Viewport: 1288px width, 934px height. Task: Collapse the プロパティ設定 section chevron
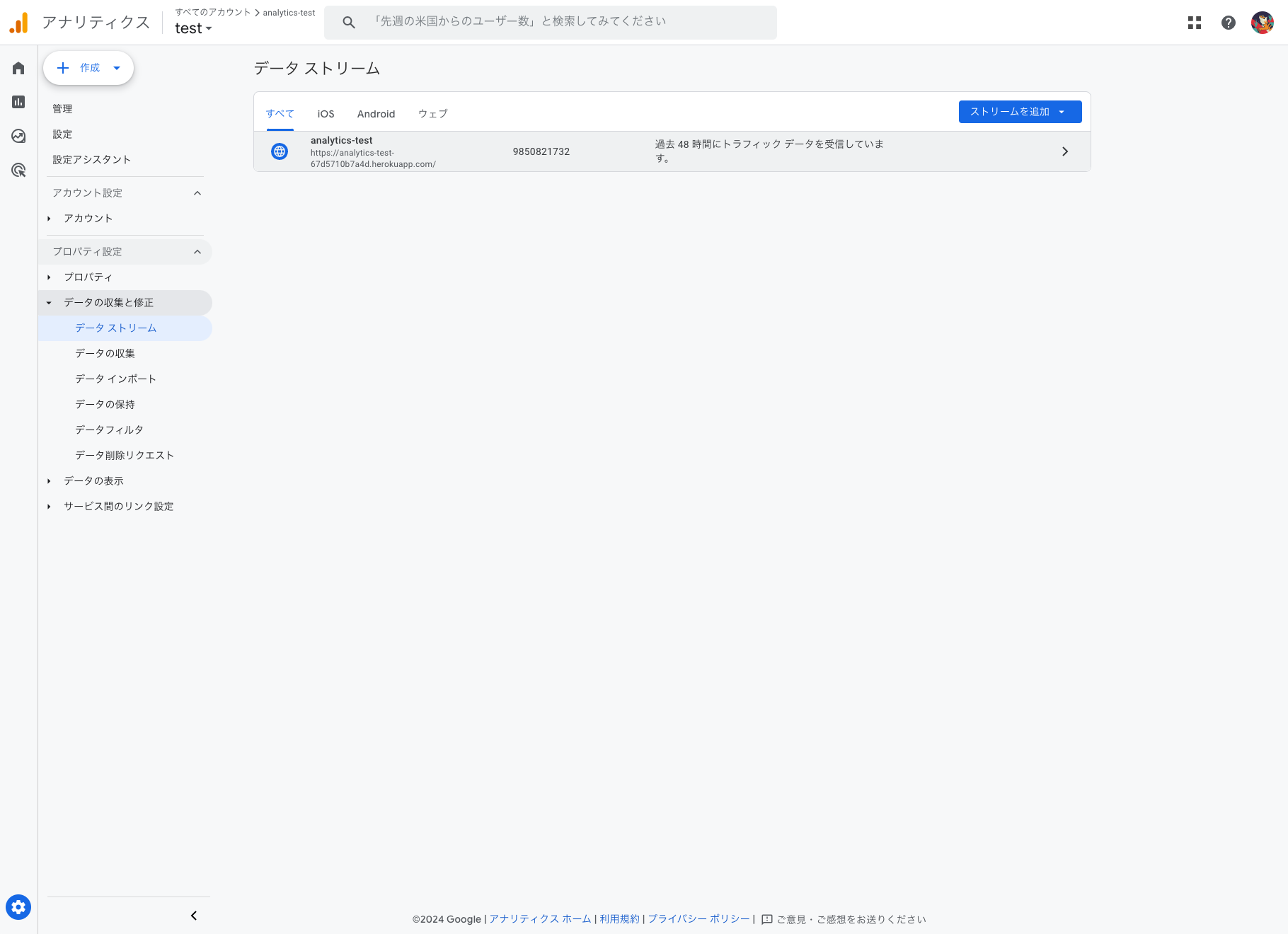[197, 251]
